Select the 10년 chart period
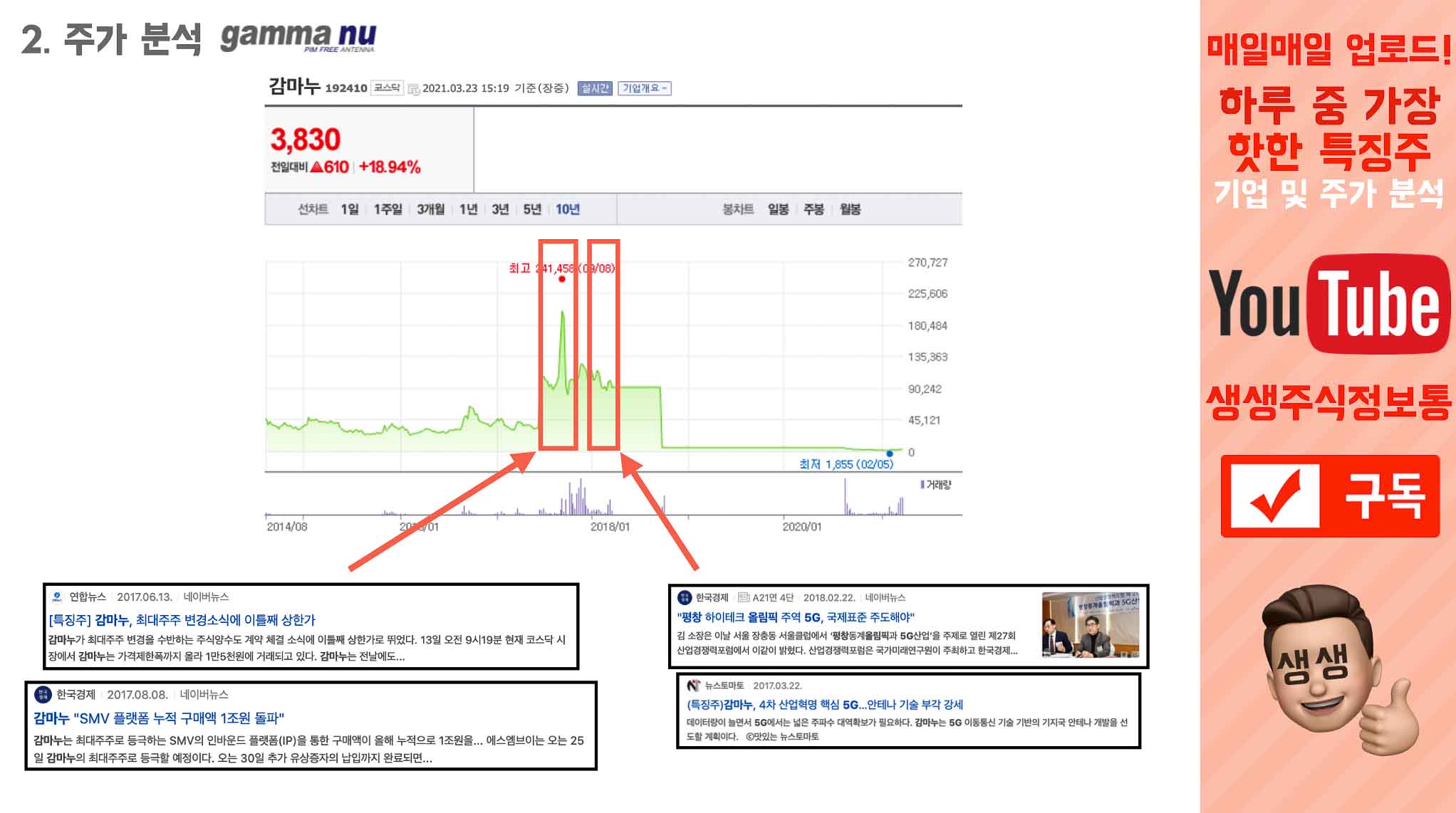 568,209
